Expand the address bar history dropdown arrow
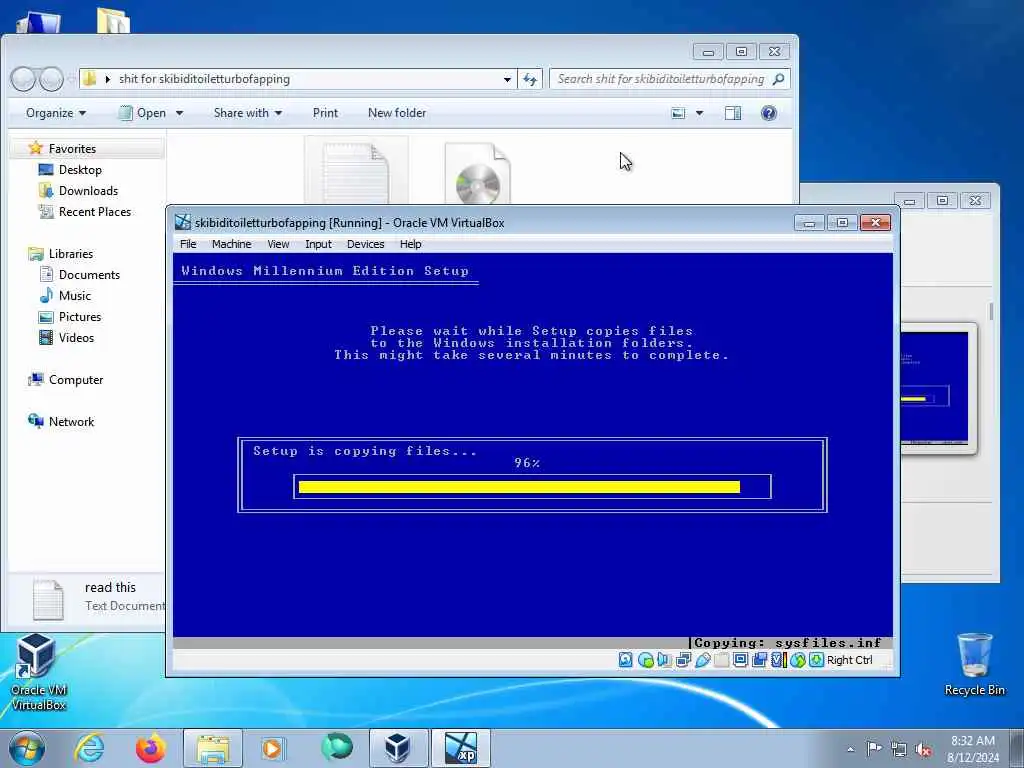Viewport: 1024px width, 768px height. [507, 80]
